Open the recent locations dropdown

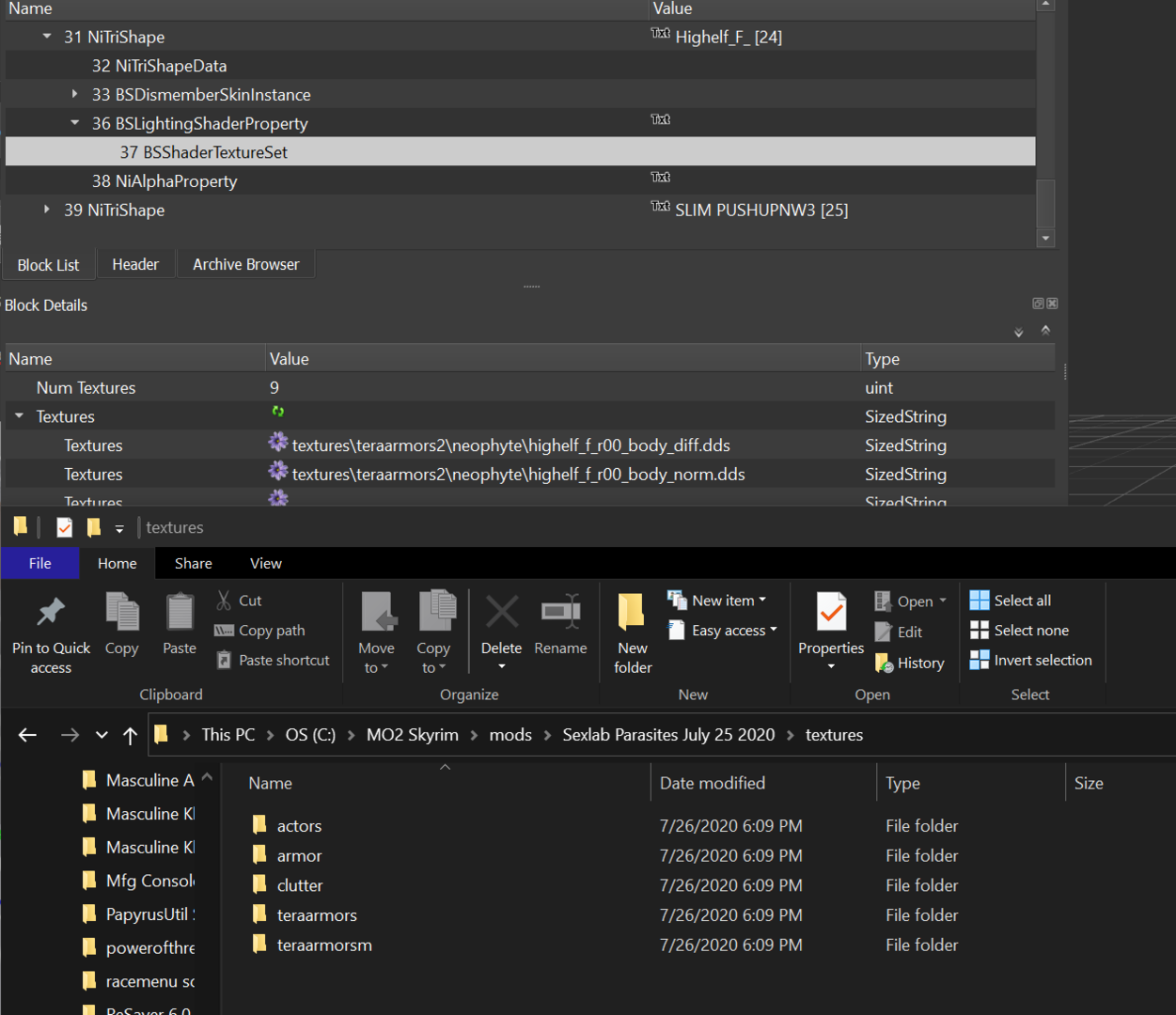102,735
